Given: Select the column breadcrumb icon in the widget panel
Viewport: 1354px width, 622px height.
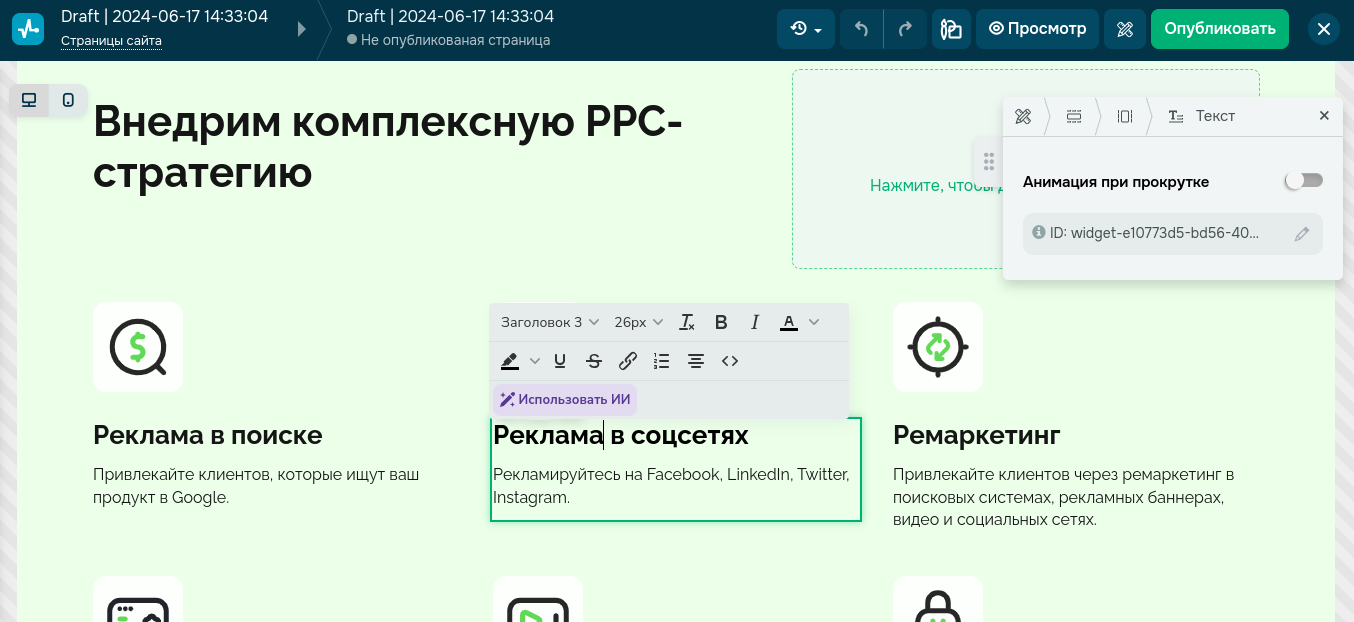Looking at the screenshot, I should (1124, 116).
